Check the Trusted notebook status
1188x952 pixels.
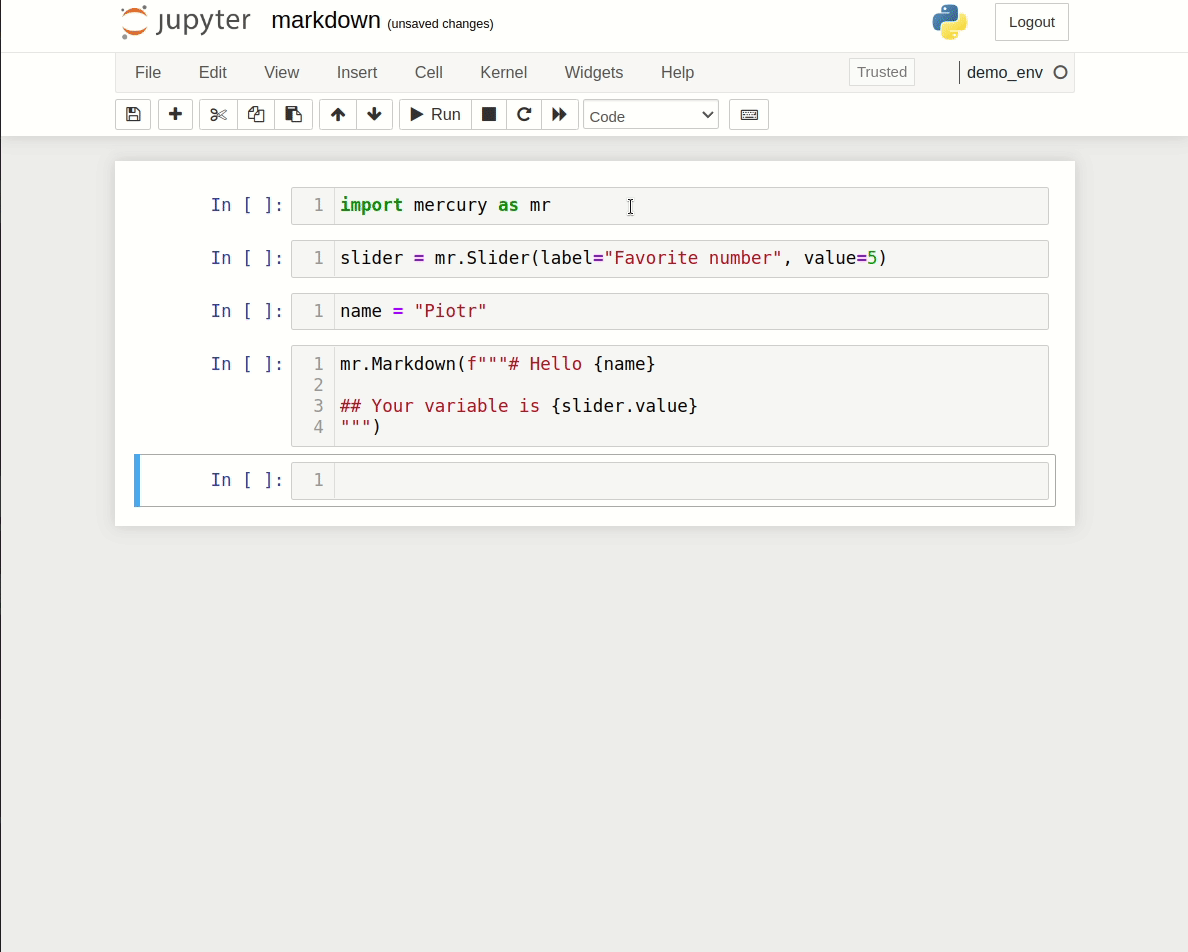coord(881,71)
